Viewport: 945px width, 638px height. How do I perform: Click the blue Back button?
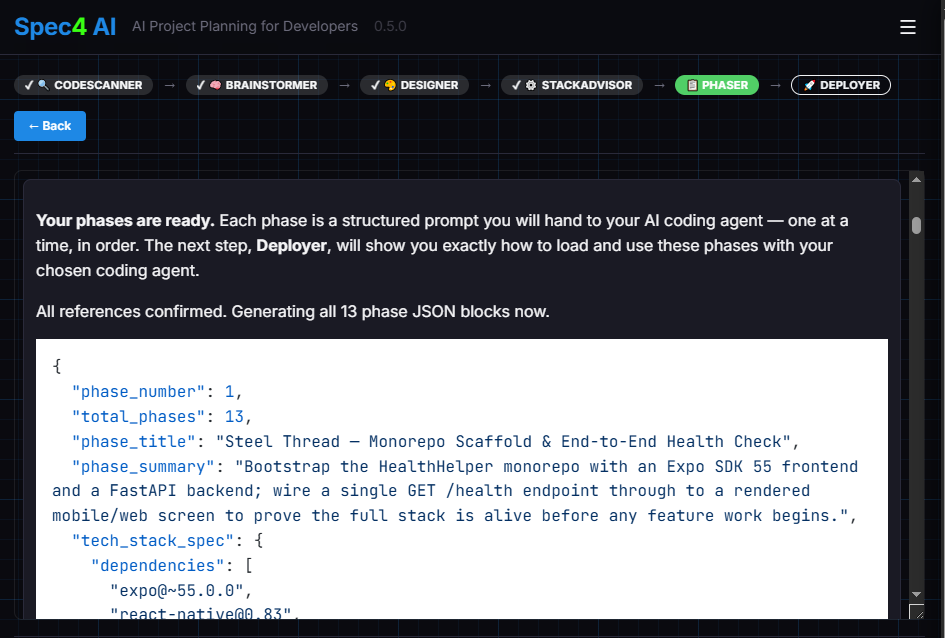point(50,126)
